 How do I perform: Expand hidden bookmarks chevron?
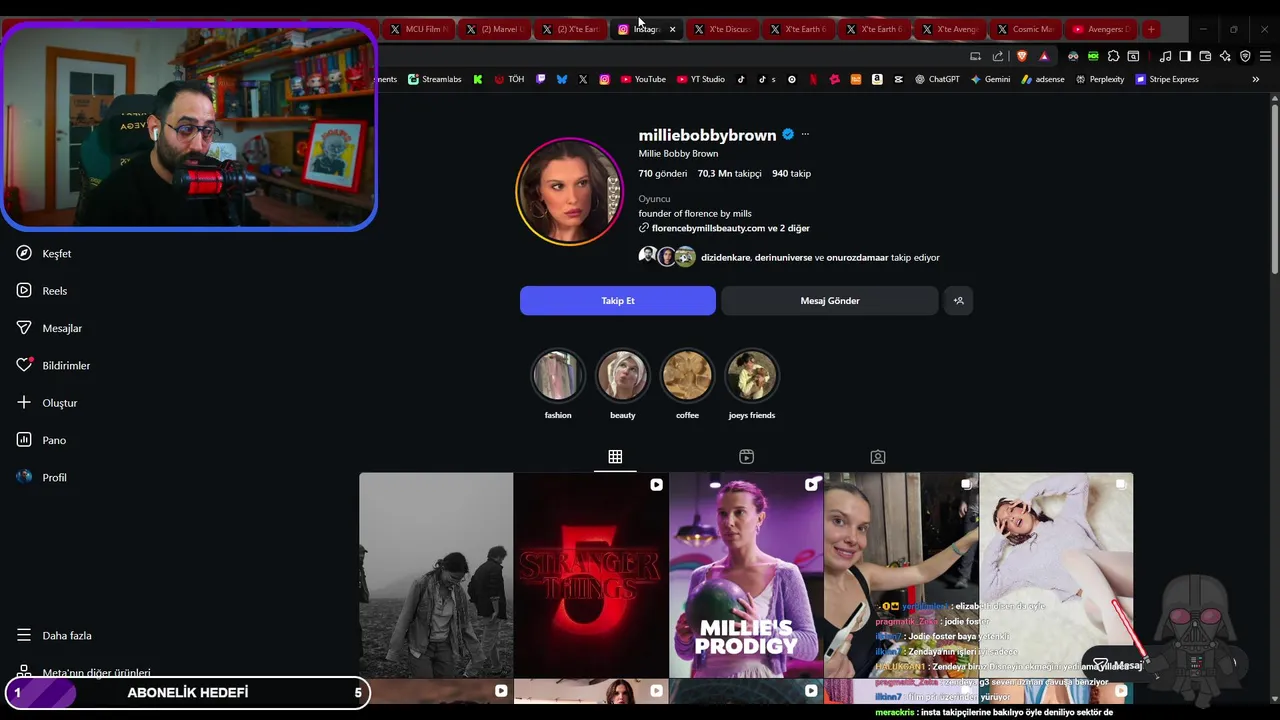(x=1255, y=79)
